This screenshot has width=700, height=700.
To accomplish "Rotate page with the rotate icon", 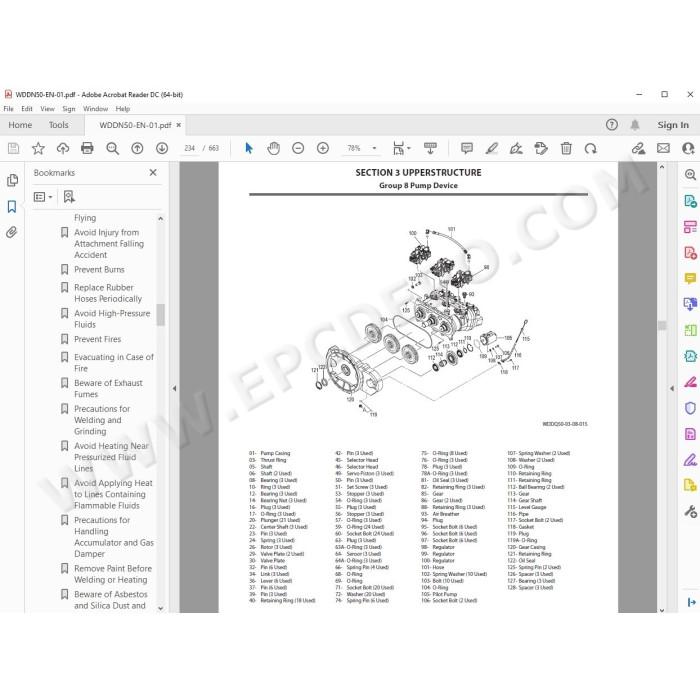I will [x=590, y=148].
